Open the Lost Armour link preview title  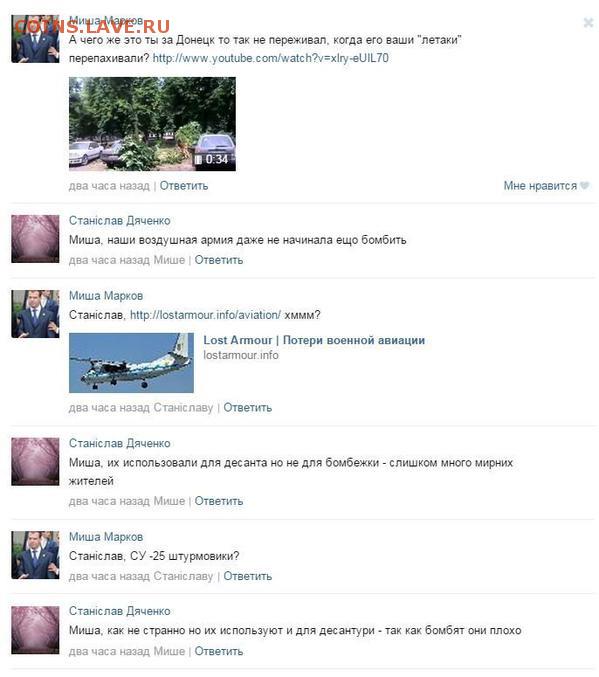(x=314, y=340)
